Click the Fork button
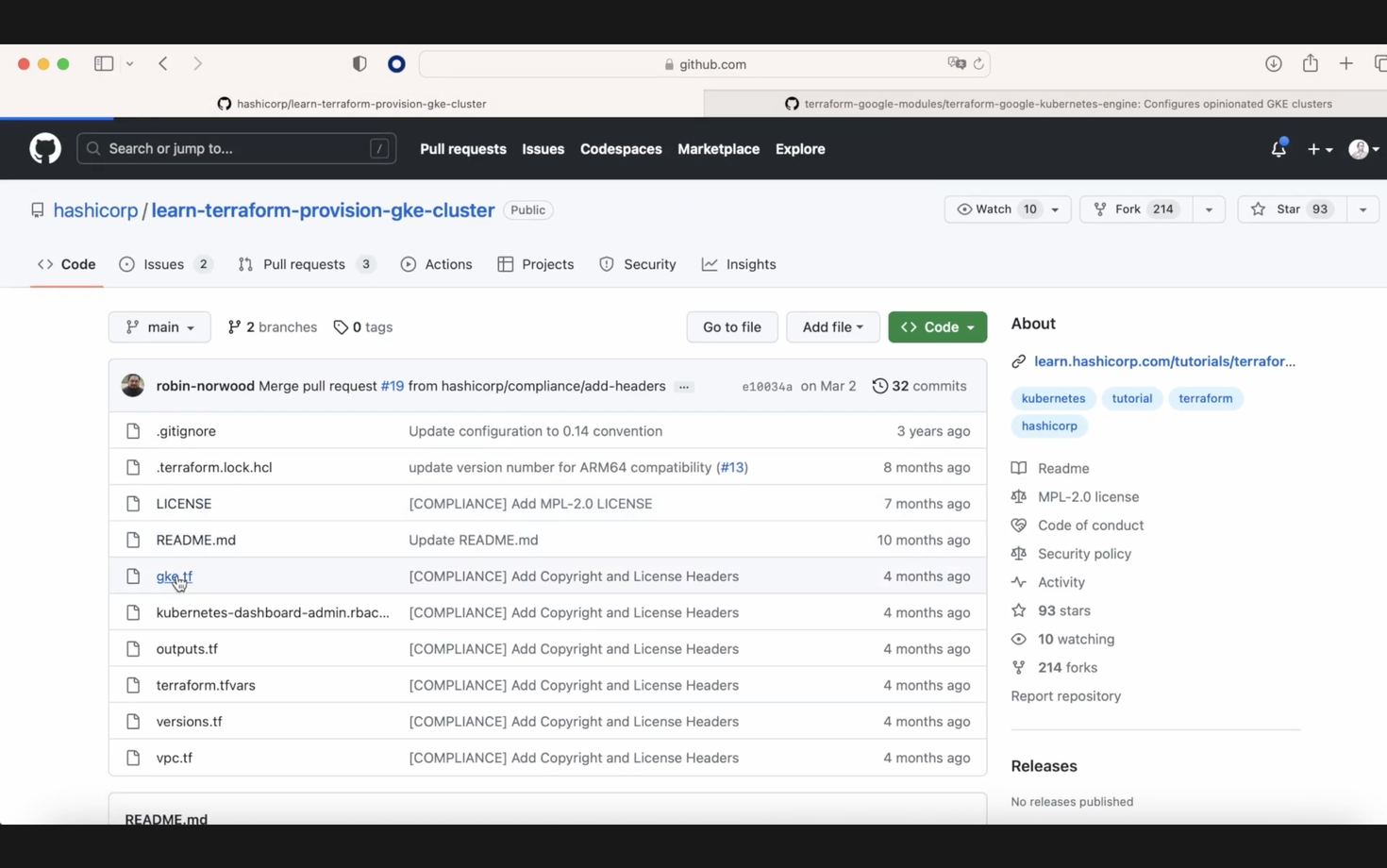The image size is (1387, 868). click(1136, 209)
